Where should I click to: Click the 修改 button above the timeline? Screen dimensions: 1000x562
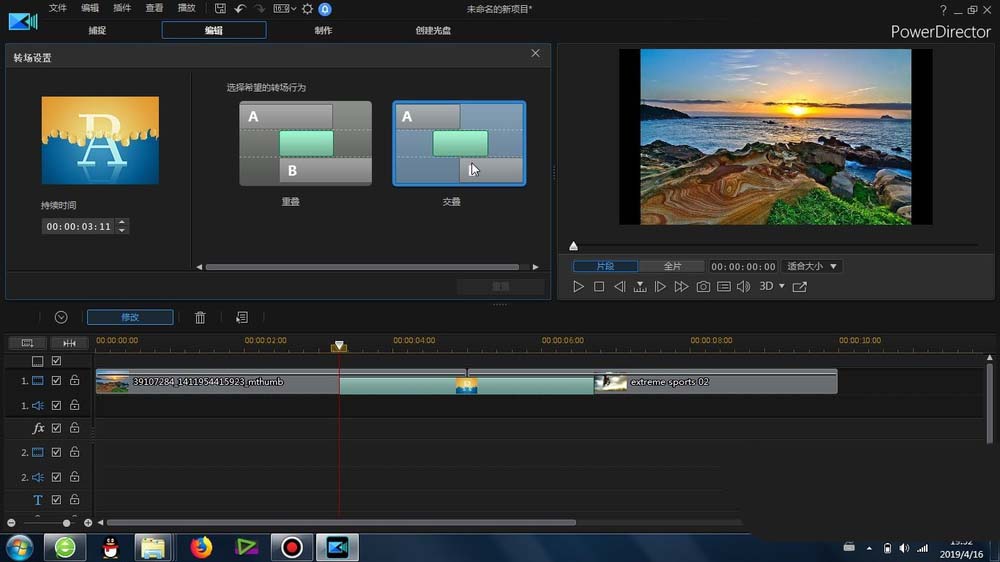tap(130, 317)
